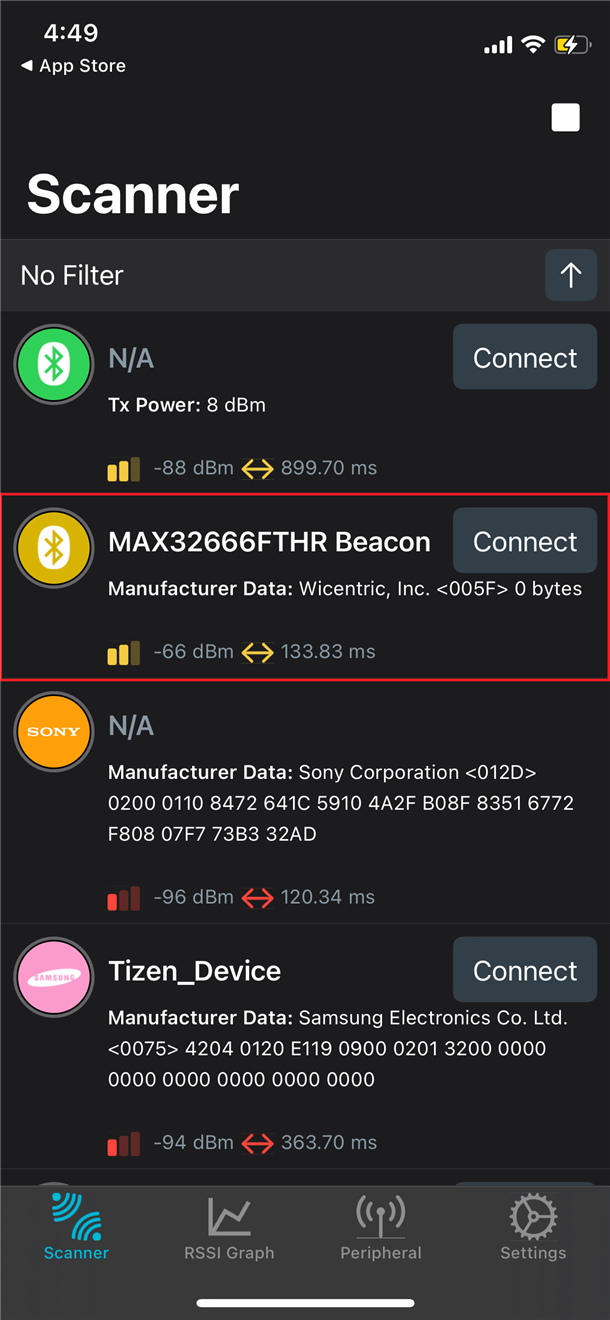Stop scanning with the white square button

coord(566,118)
